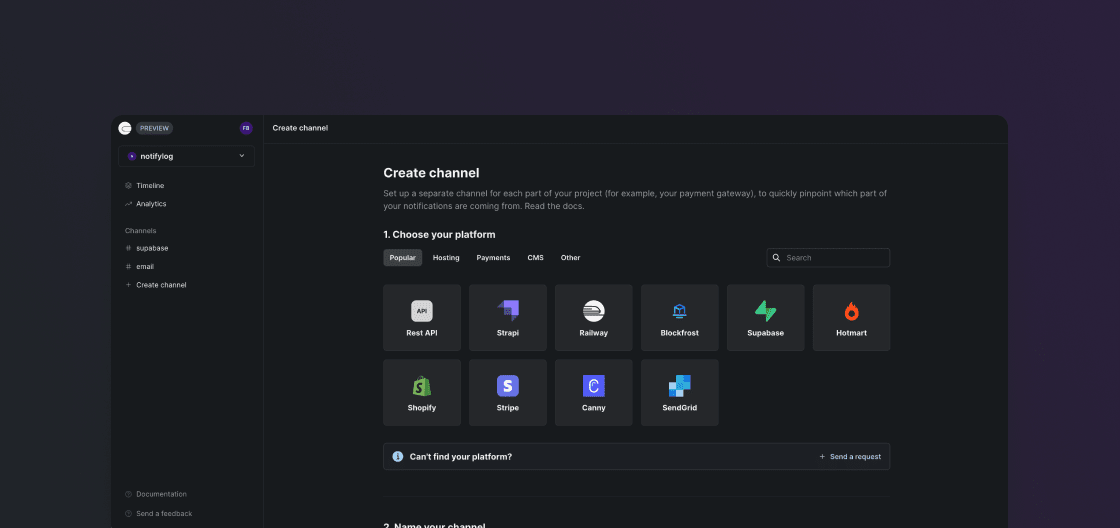This screenshot has height=528, width=1120.
Task: Open Timeline in the sidebar
Action: click(x=150, y=186)
